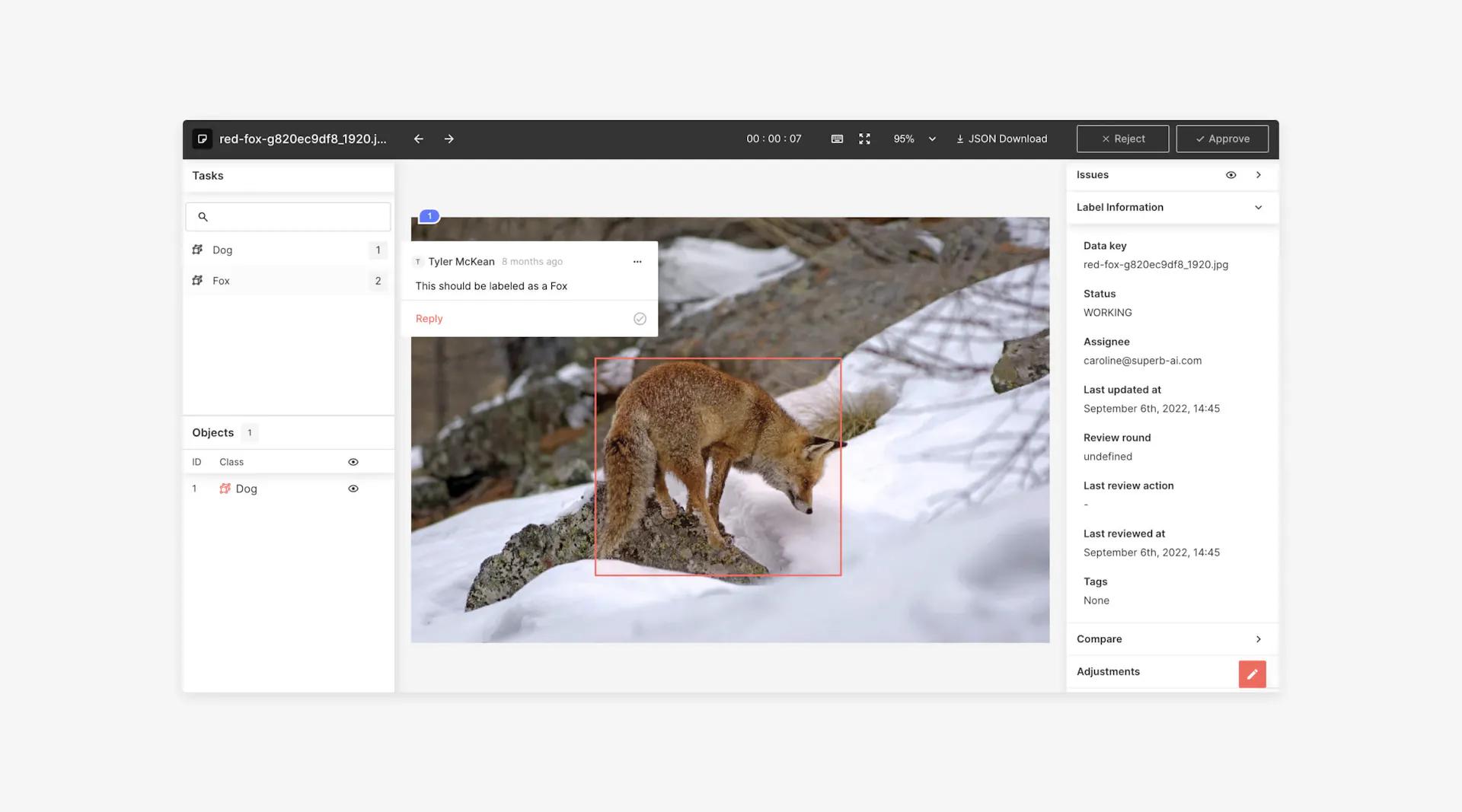1462x812 pixels.
Task: Click the data key red-fox-g820ec9df8_1920.jpg
Action: (x=1155, y=265)
